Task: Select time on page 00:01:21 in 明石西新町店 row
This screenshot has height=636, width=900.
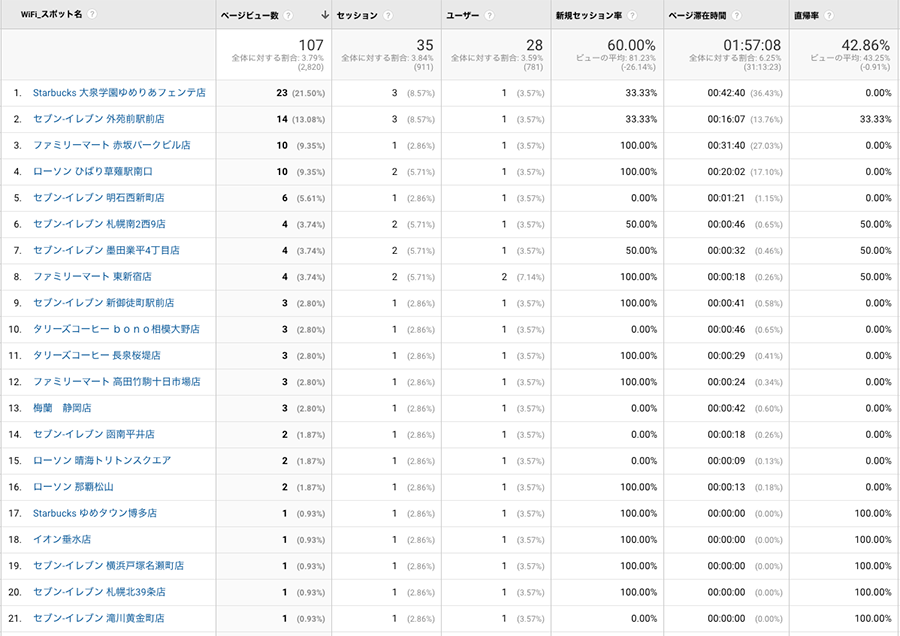Action: point(726,198)
